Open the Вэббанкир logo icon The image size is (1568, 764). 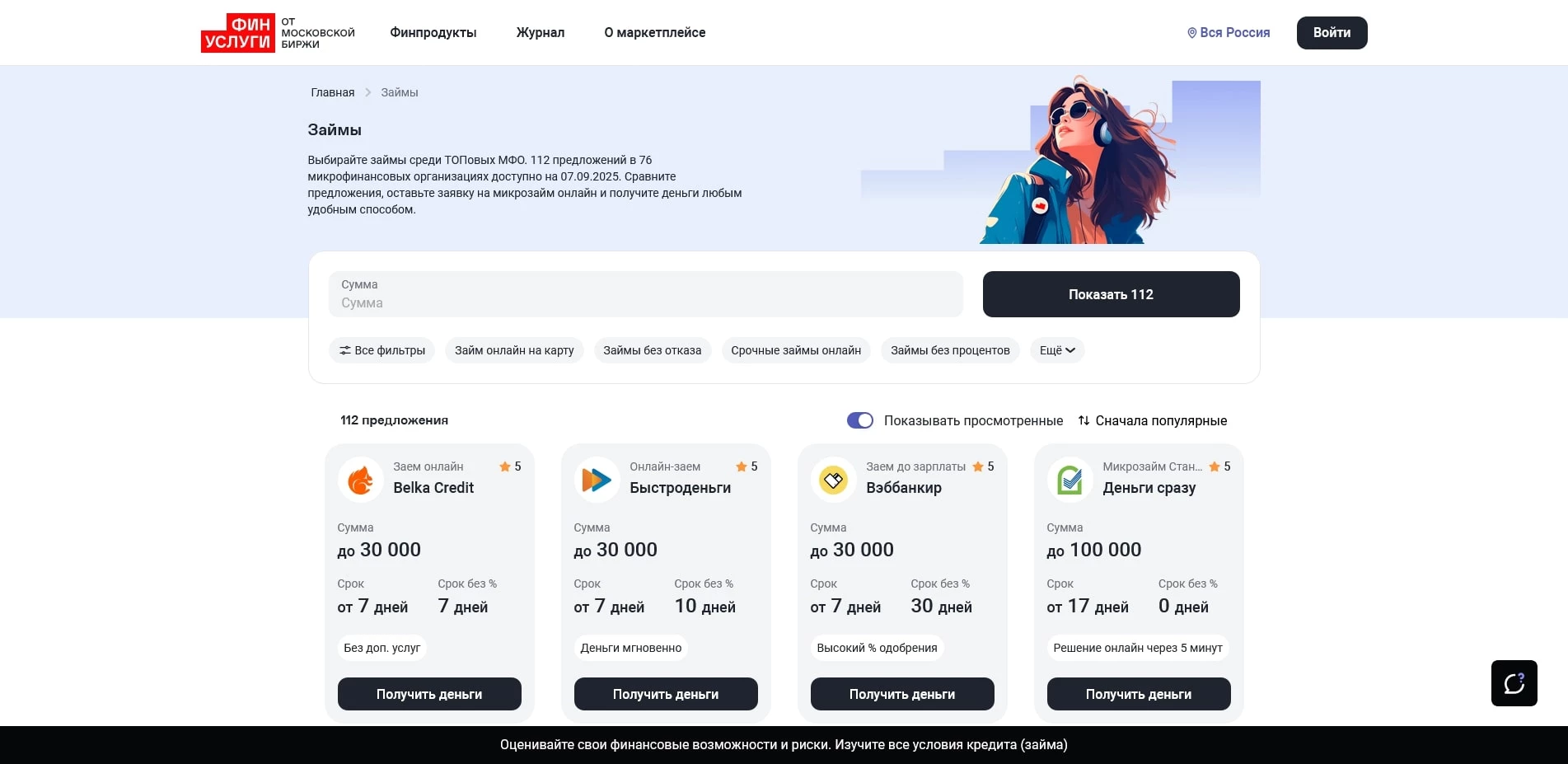(833, 479)
